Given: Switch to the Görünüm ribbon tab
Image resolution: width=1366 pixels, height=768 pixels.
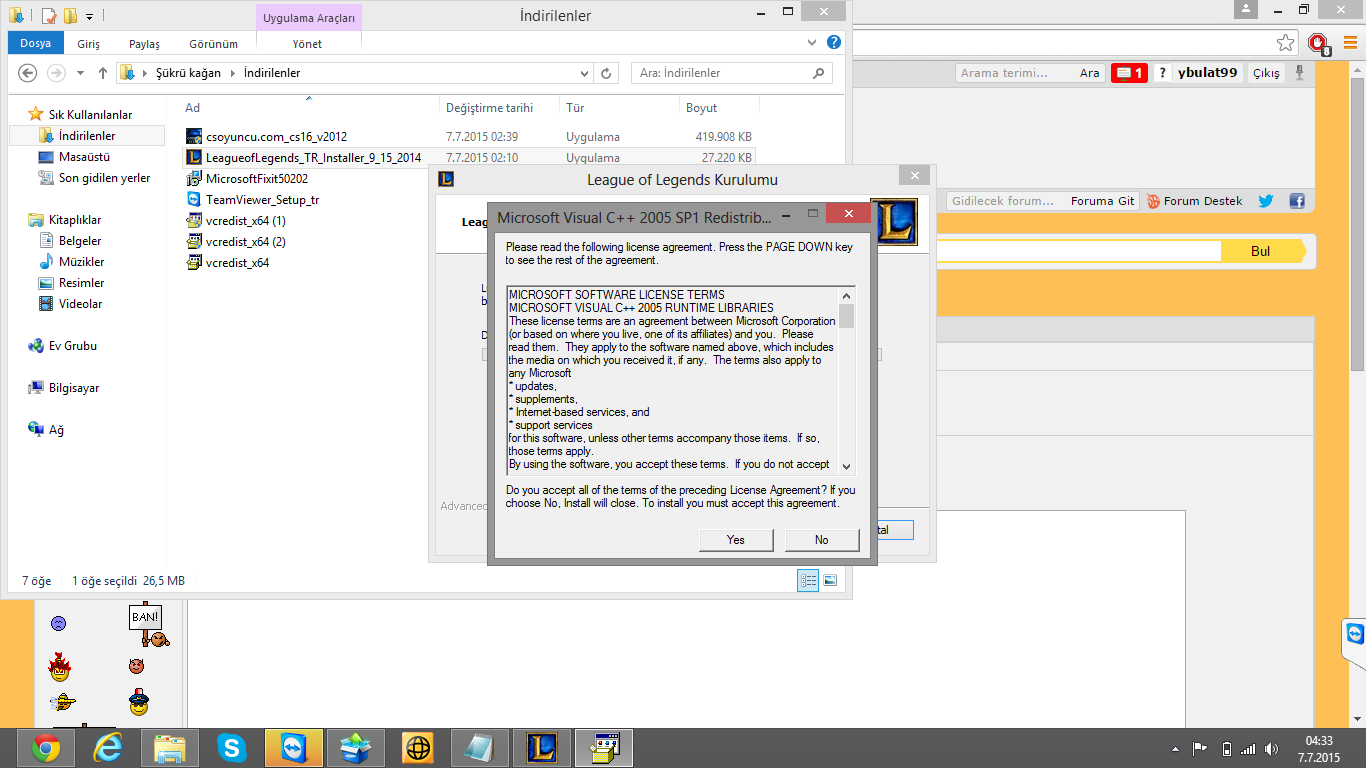Looking at the screenshot, I should point(214,44).
